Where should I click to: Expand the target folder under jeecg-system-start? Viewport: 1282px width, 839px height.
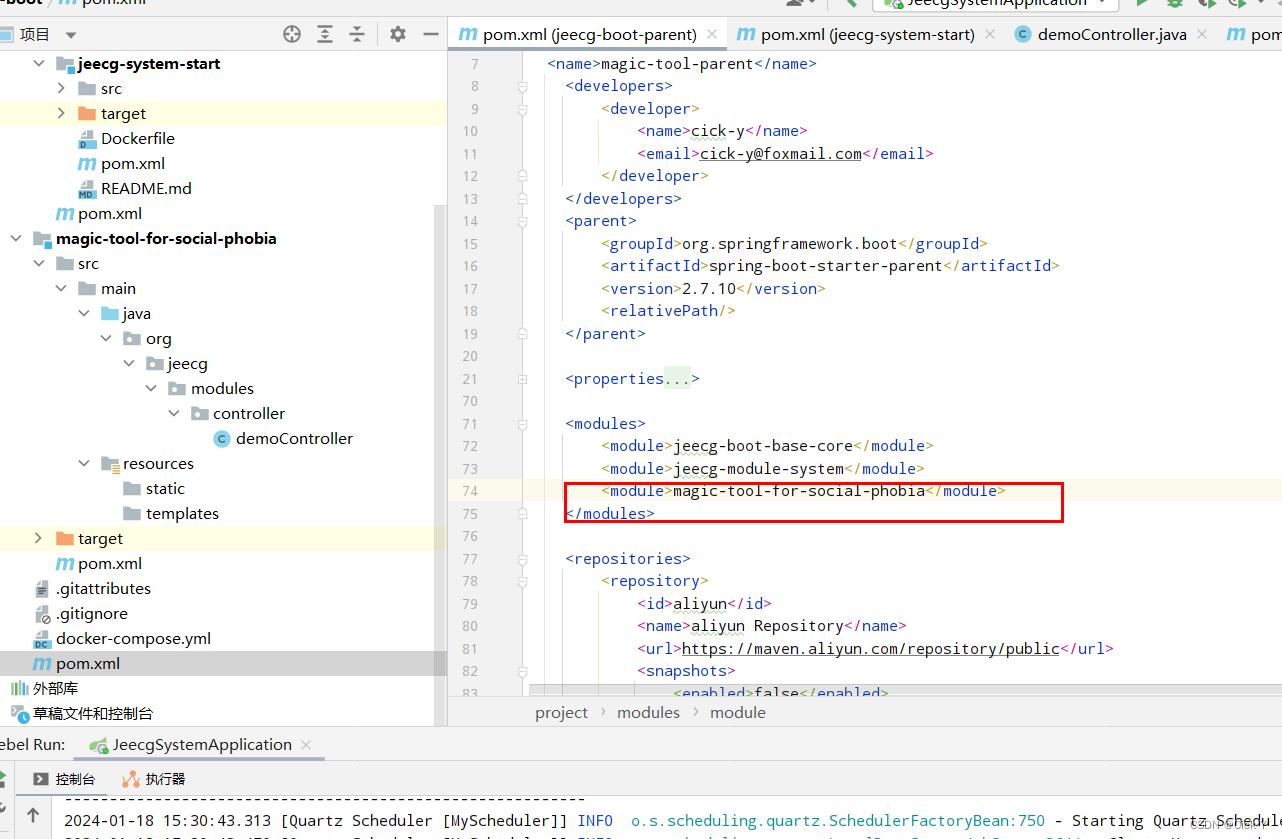pyautogui.click(x=61, y=113)
